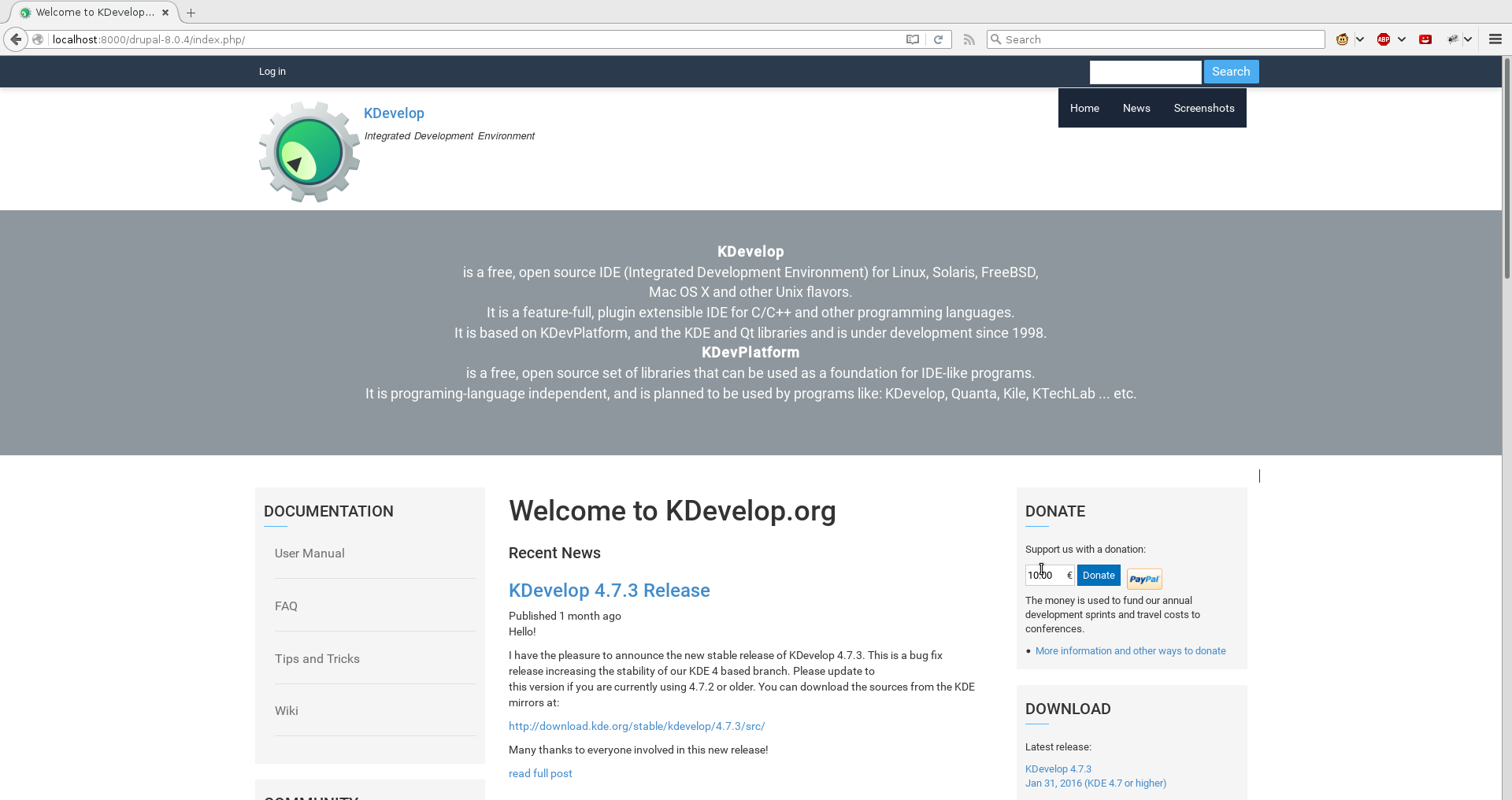Screen dimensions: 1512x800
Task: Open More information and other ways to donate
Action: click(x=1130, y=651)
